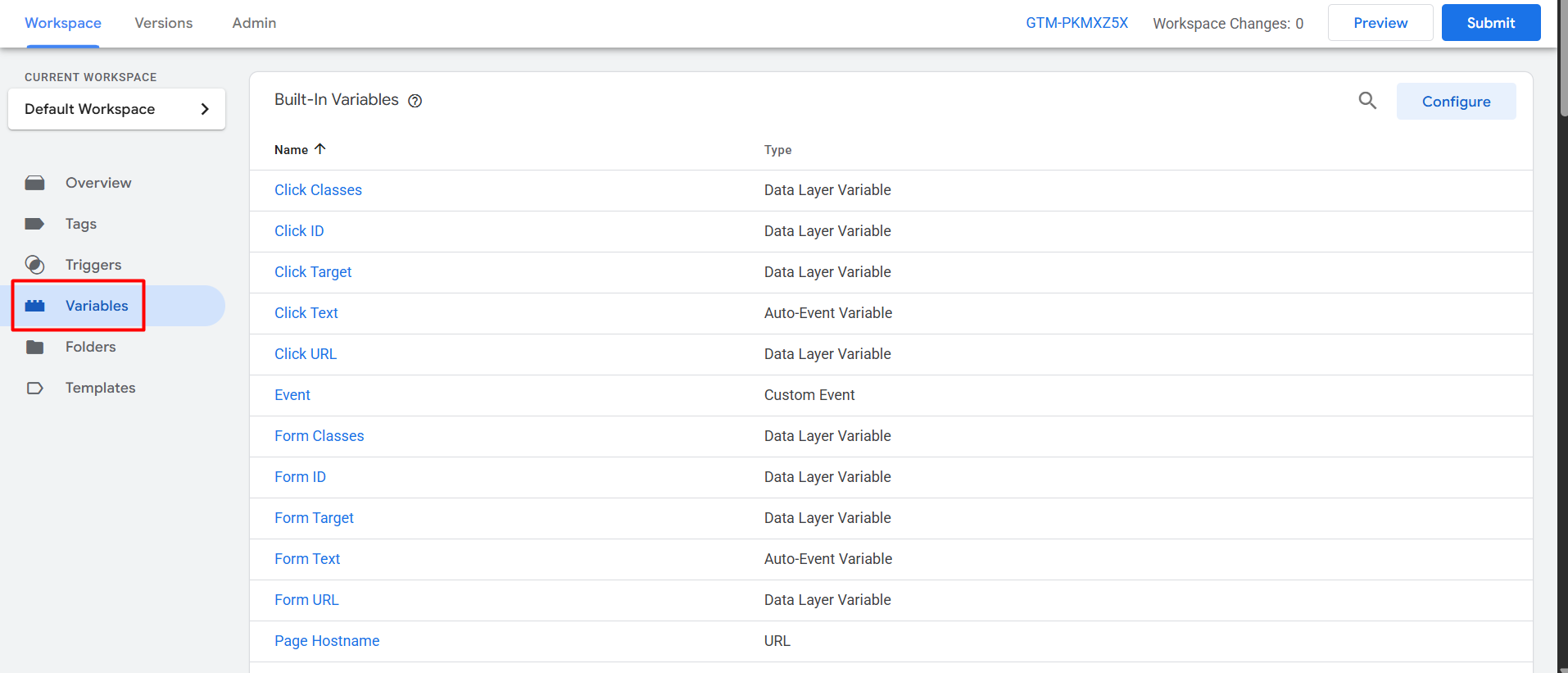Click the Tags label icon
Viewport: 1568px width, 673px height.
point(34,224)
